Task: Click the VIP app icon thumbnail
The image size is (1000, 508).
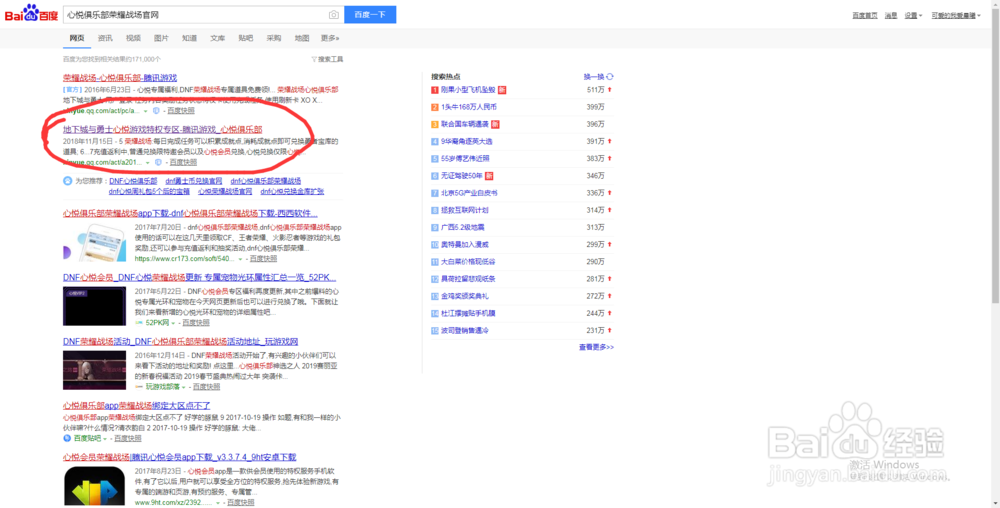Action: click(94, 486)
